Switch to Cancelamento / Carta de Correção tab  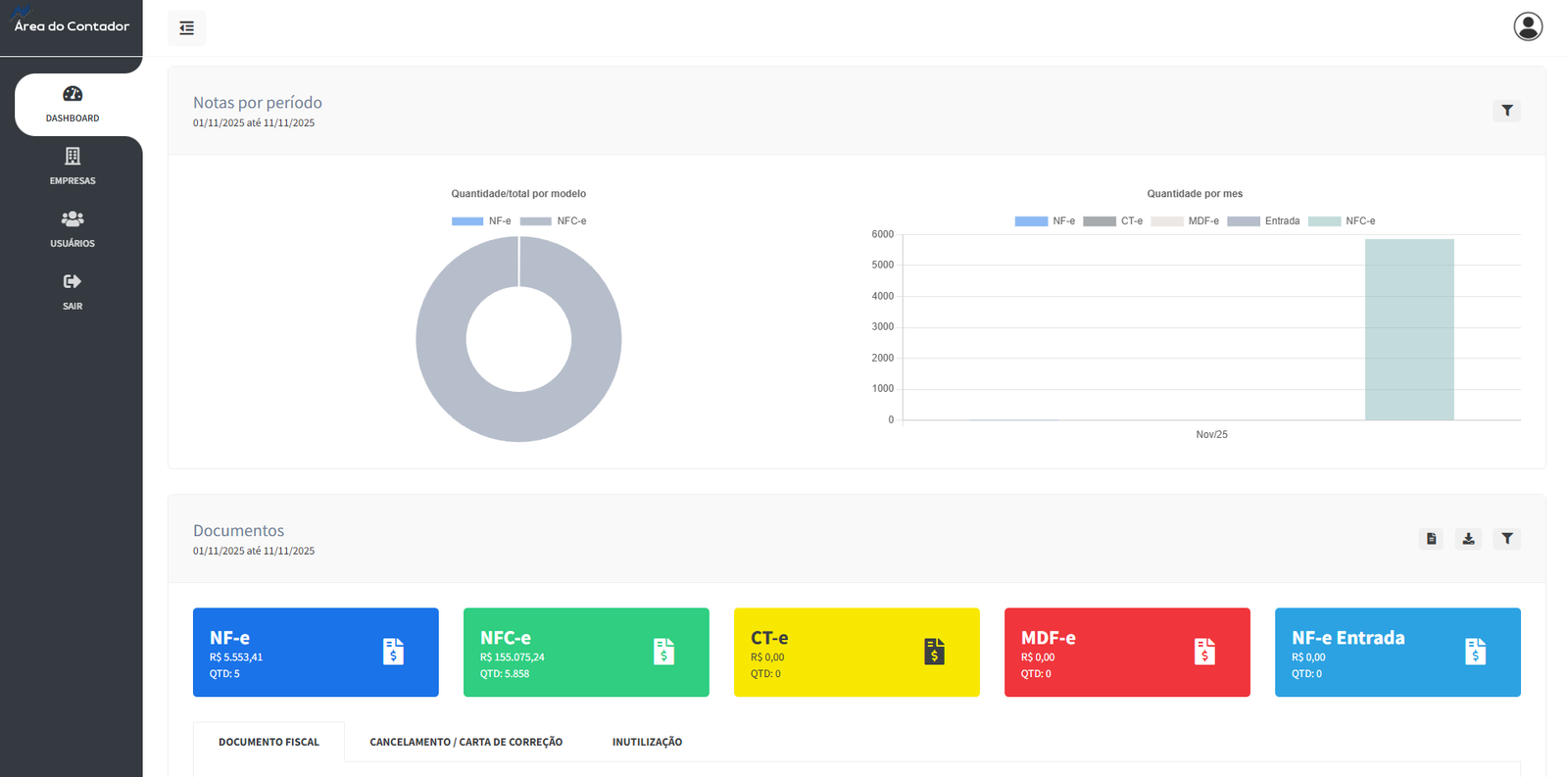tap(465, 743)
